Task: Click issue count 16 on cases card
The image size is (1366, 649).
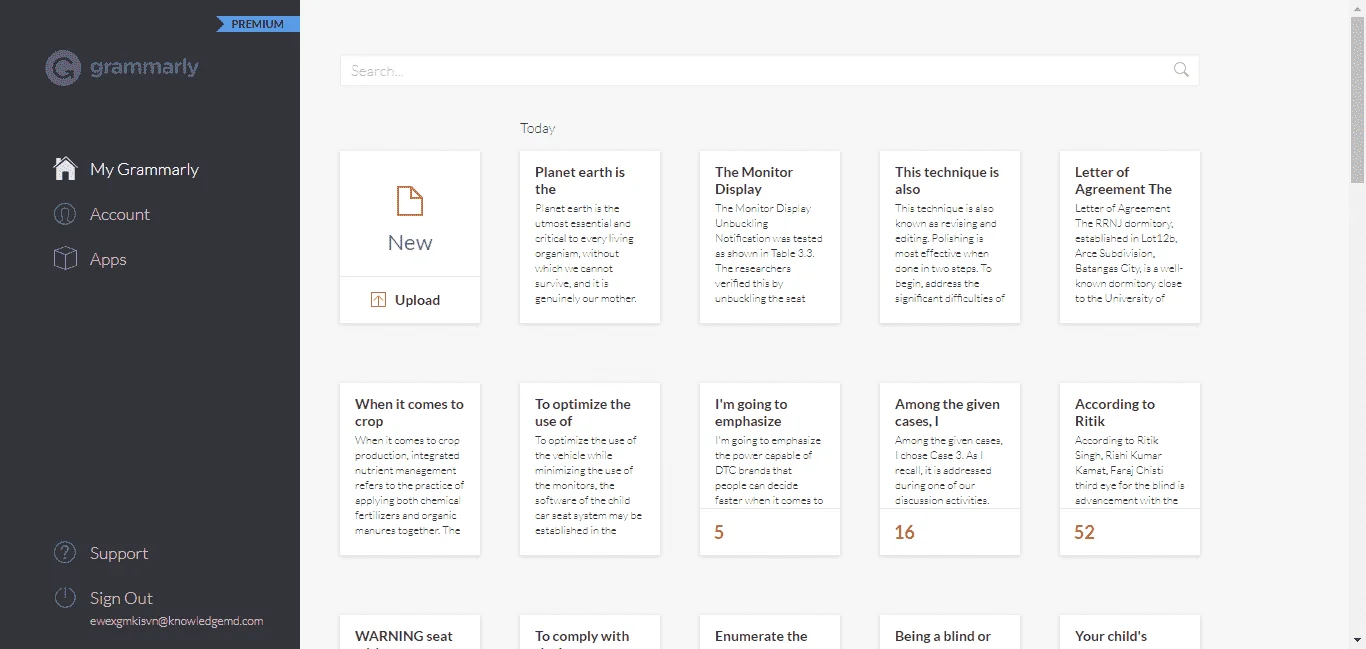Action: [904, 532]
